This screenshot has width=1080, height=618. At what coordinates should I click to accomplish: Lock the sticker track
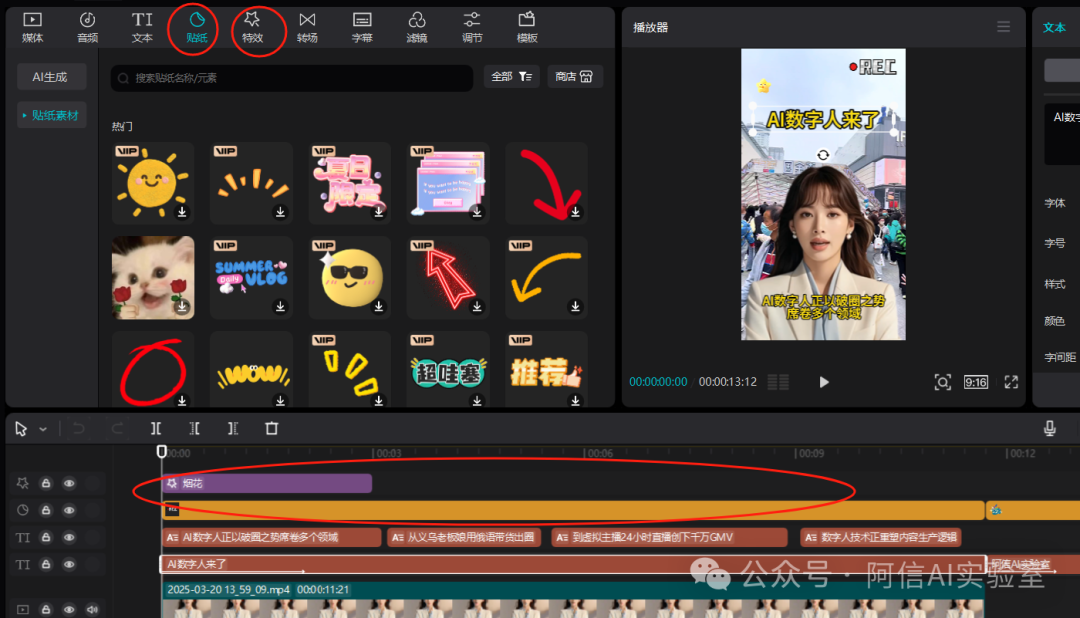(46, 510)
